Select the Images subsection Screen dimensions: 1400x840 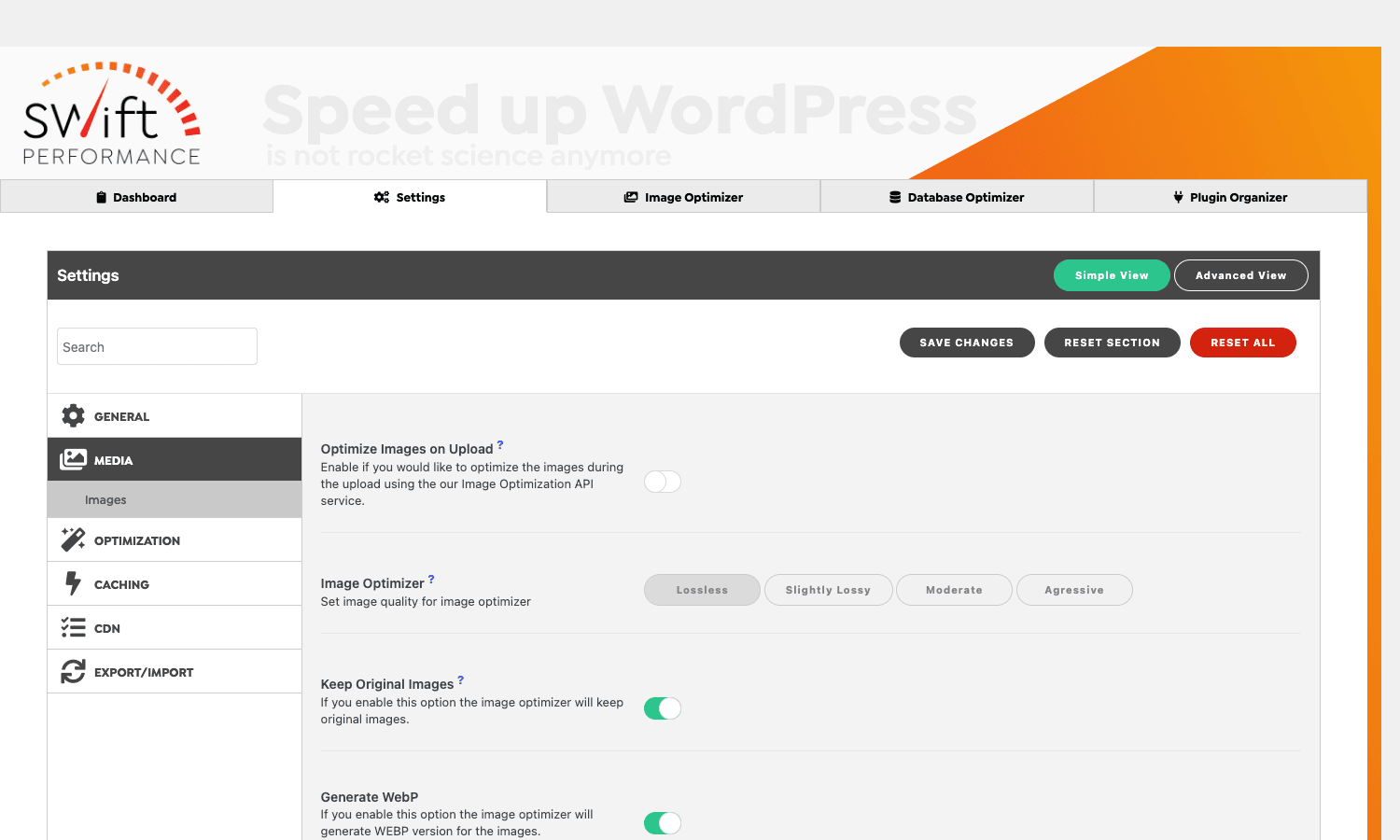coord(175,499)
